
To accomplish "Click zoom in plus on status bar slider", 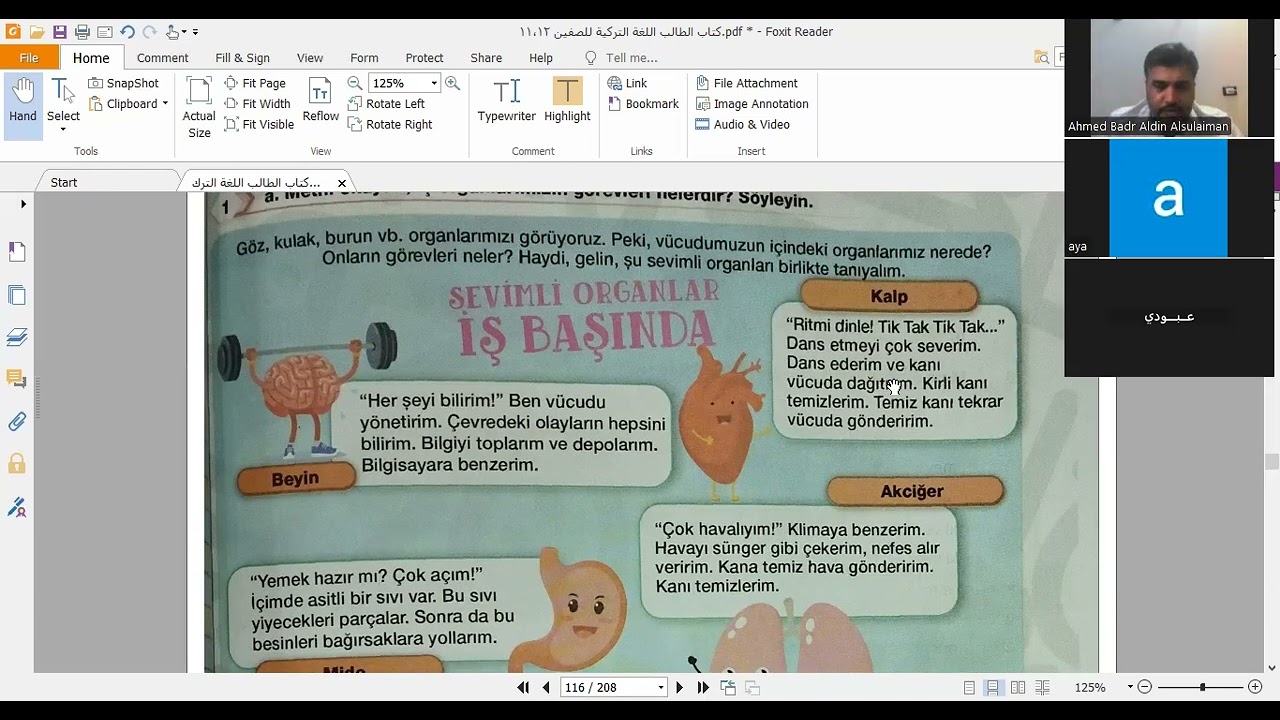I will point(1255,688).
